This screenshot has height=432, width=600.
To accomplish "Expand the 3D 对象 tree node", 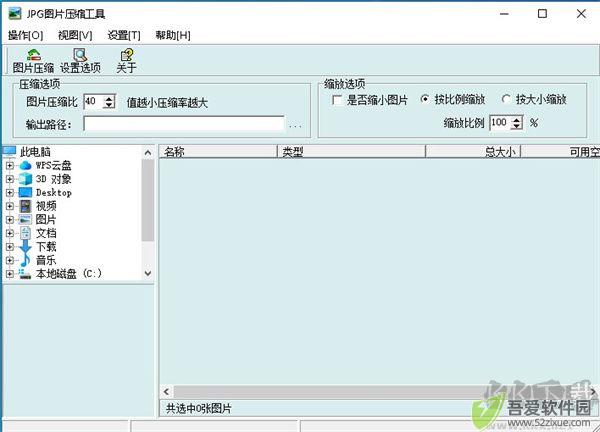I will tap(10, 179).
